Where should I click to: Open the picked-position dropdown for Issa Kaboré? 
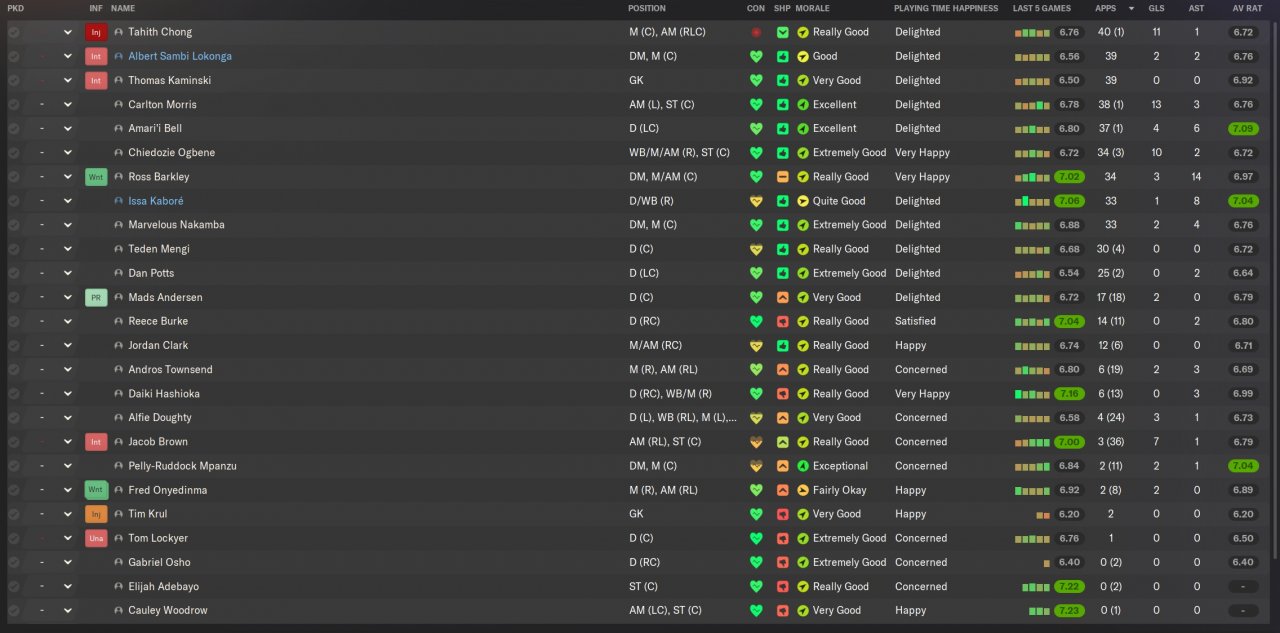pyautogui.click(x=68, y=201)
